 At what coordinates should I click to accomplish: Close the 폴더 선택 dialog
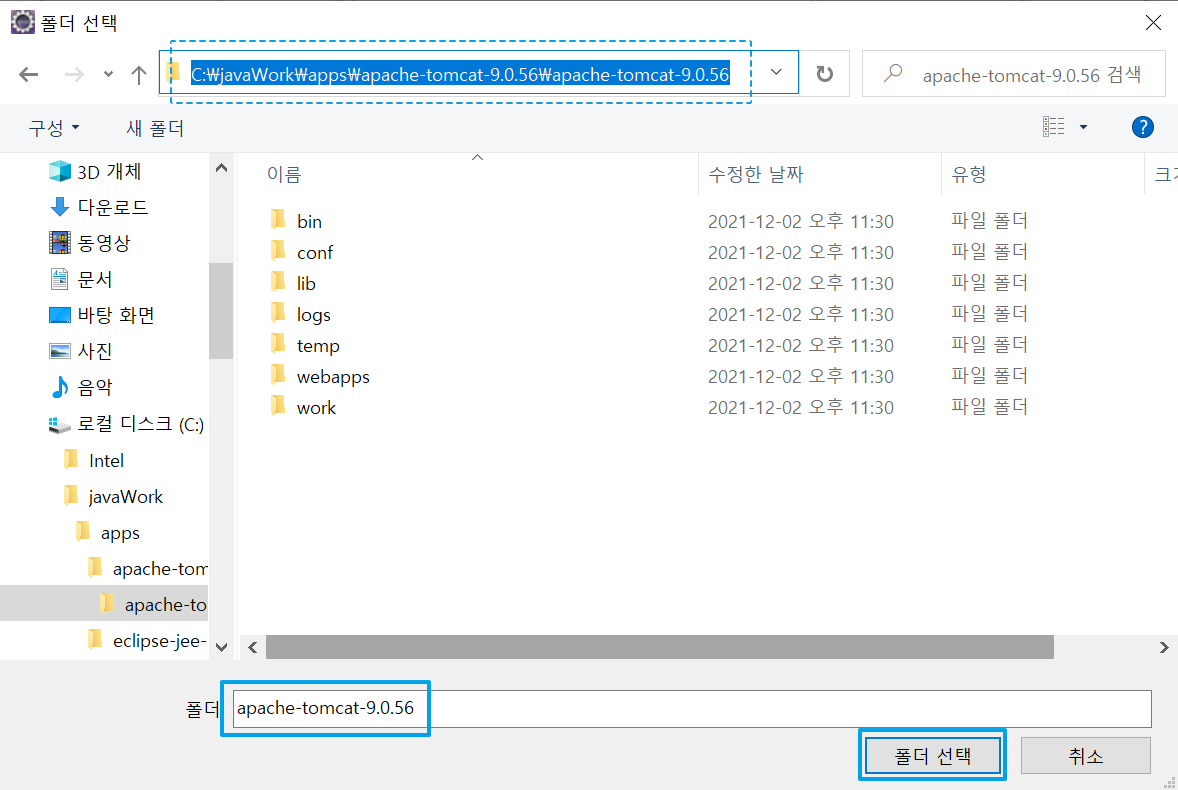(x=1153, y=23)
